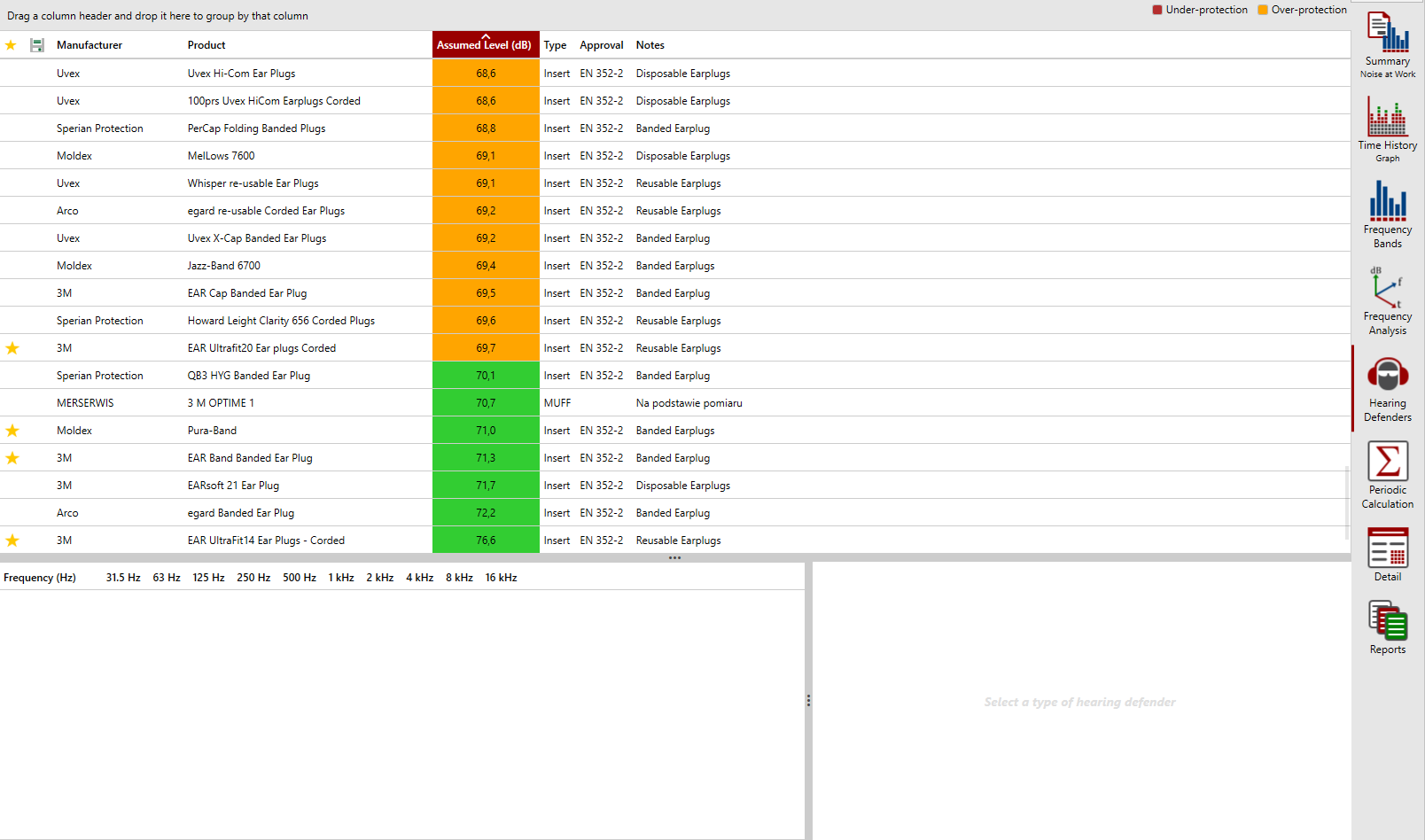Screen dimensions: 1425x840
Task: Select the MelLows 7600 row
Action: coord(675,156)
